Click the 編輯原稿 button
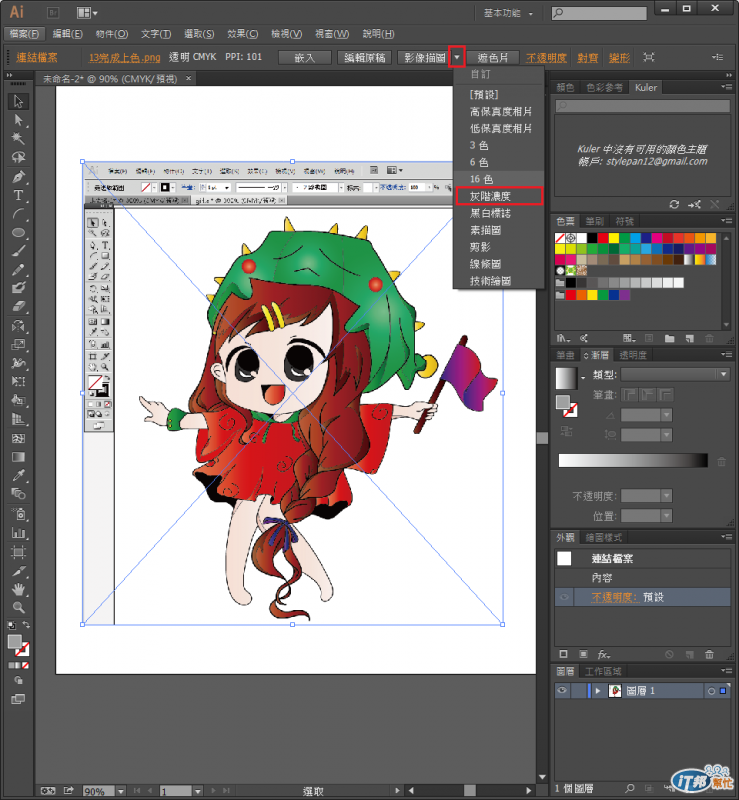Viewport: 739px width, 800px height. pos(364,58)
